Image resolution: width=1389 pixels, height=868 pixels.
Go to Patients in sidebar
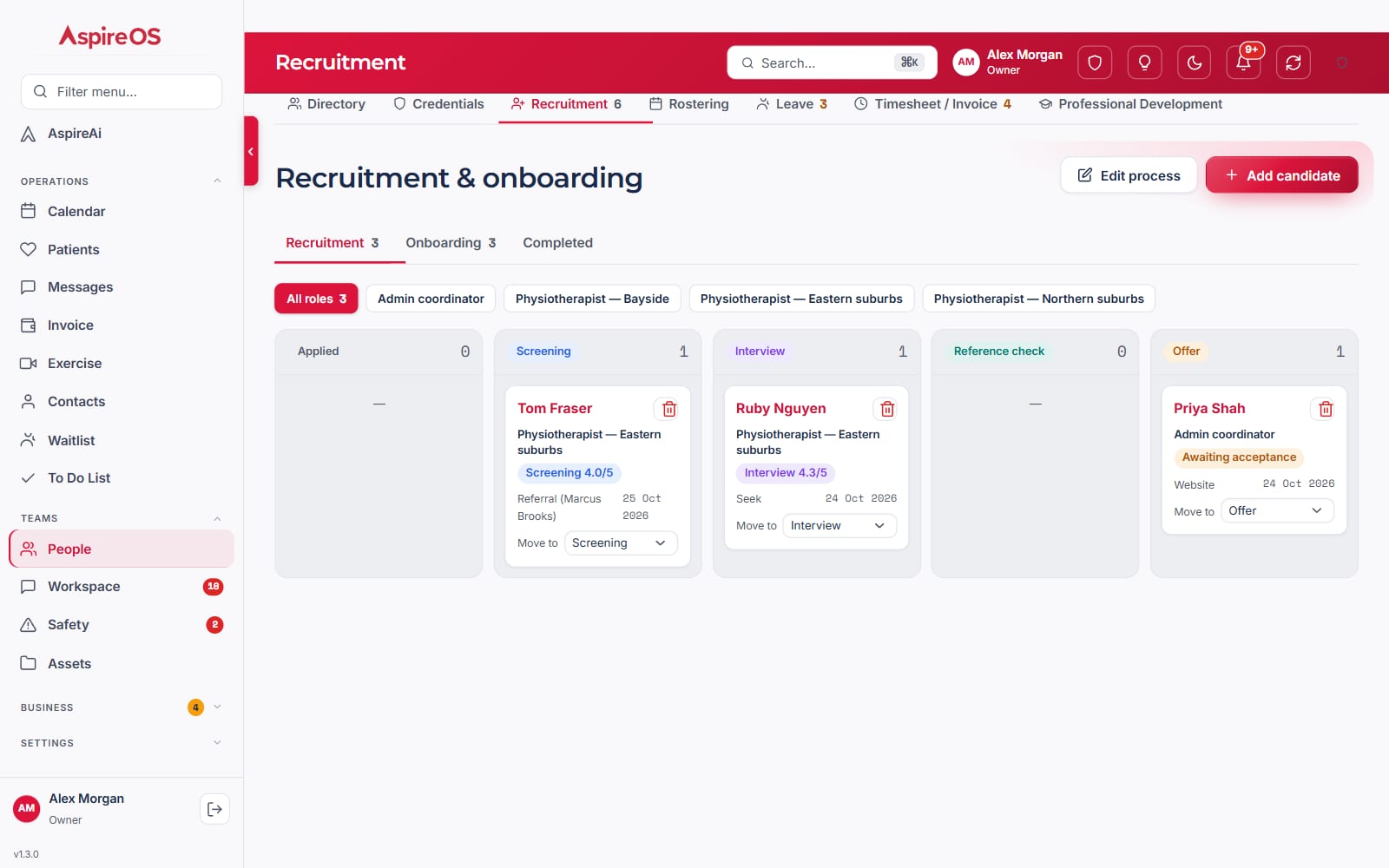click(x=122, y=249)
